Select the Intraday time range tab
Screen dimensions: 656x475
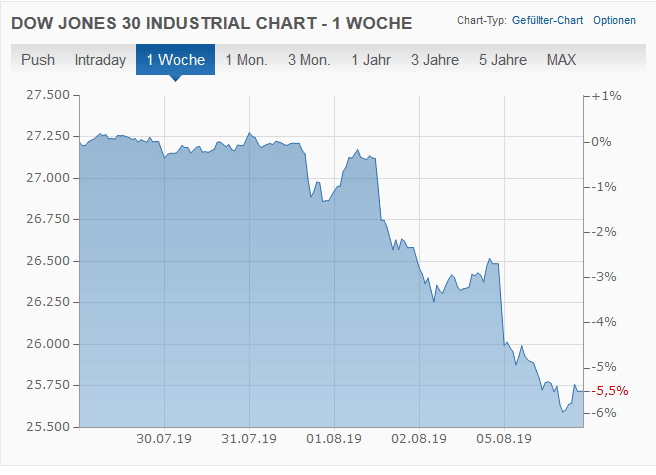tap(100, 60)
